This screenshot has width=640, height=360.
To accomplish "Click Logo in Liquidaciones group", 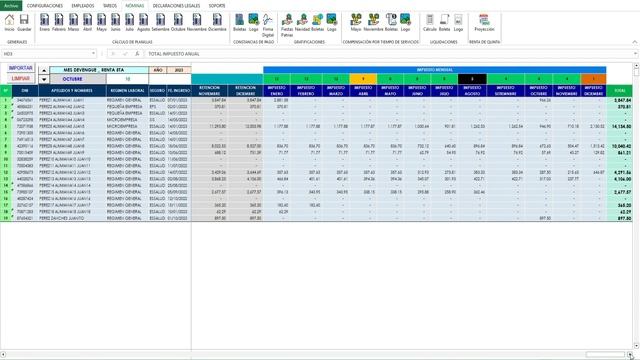I will pos(458,22).
